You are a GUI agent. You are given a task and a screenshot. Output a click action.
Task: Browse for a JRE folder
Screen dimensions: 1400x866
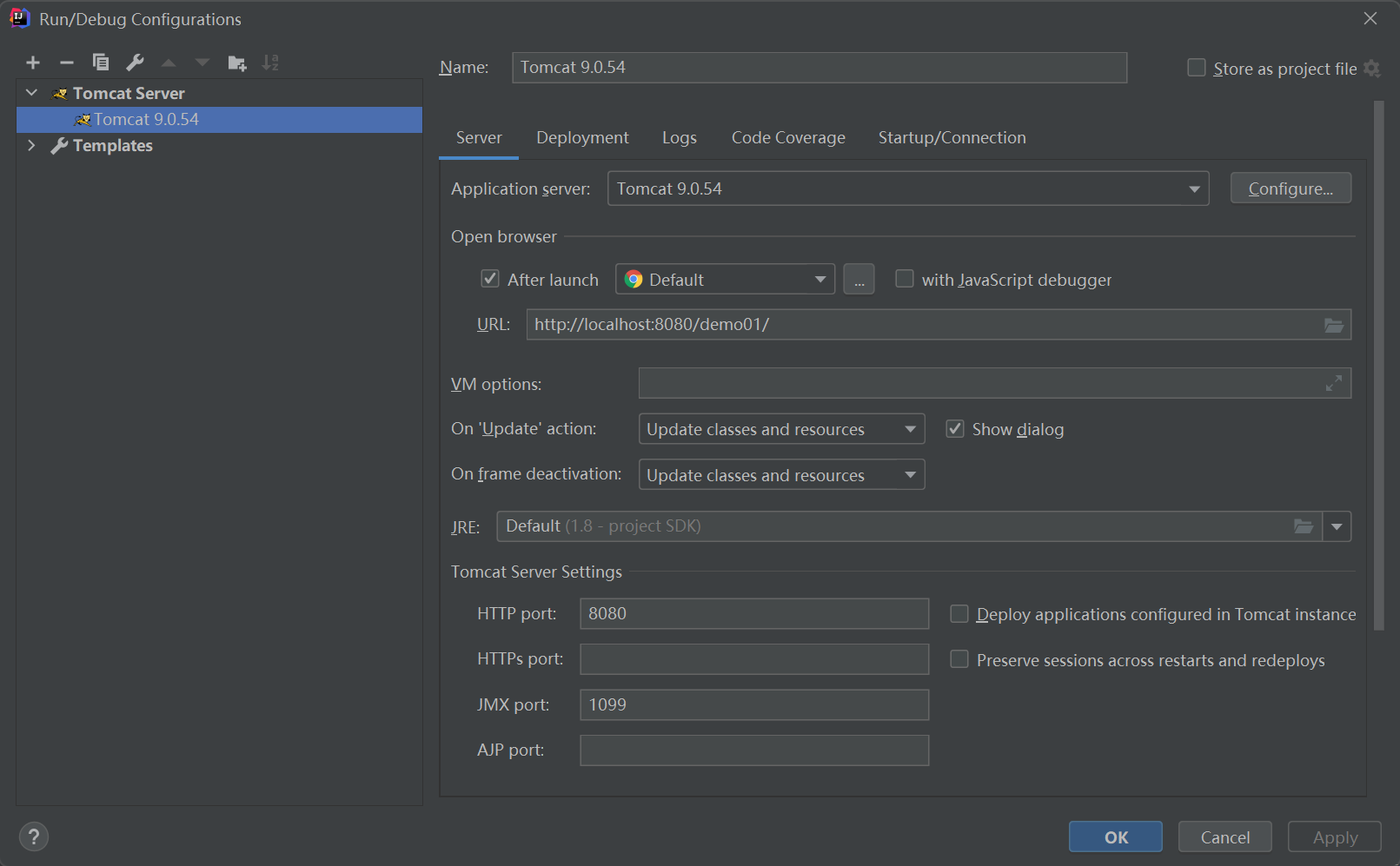click(x=1304, y=526)
